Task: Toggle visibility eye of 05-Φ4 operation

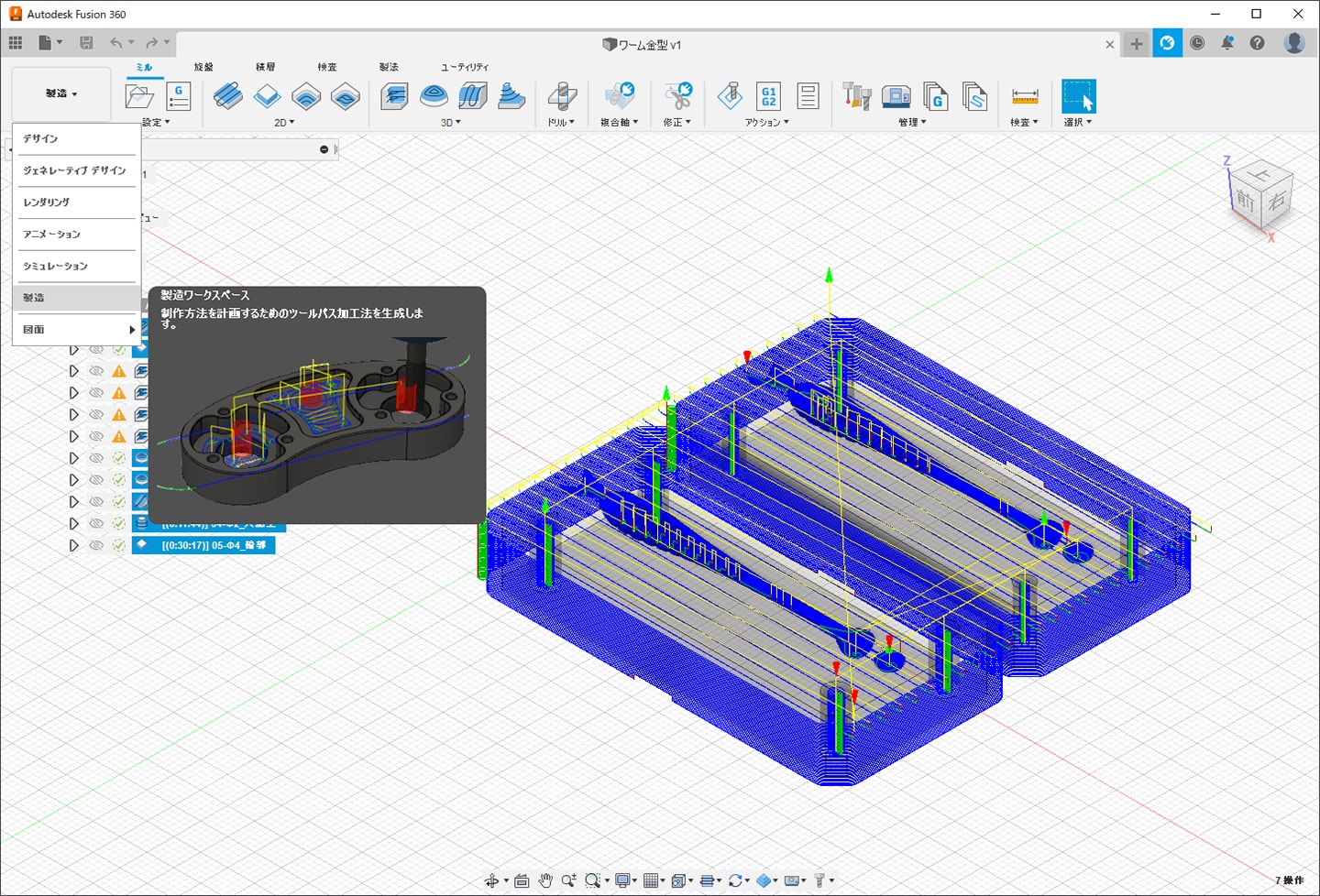Action: point(96,545)
